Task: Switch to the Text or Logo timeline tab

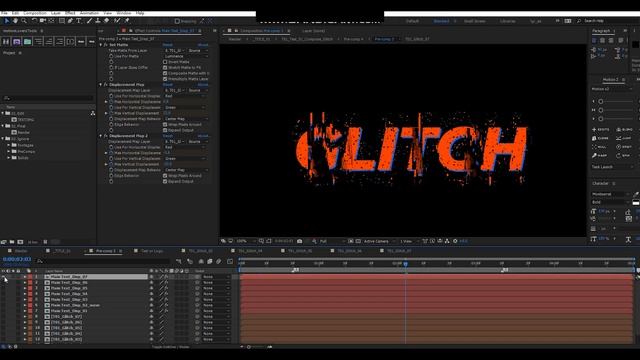Action: (x=152, y=251)
